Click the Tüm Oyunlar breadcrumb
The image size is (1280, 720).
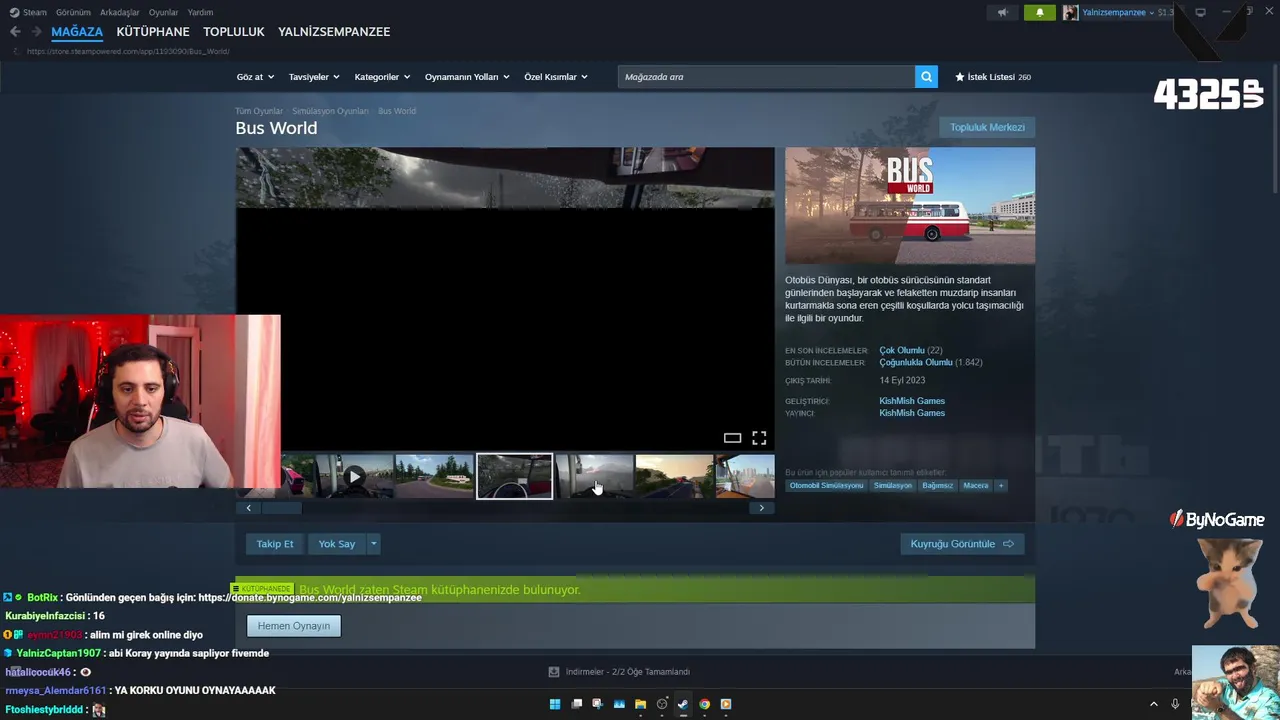[259, 111]
